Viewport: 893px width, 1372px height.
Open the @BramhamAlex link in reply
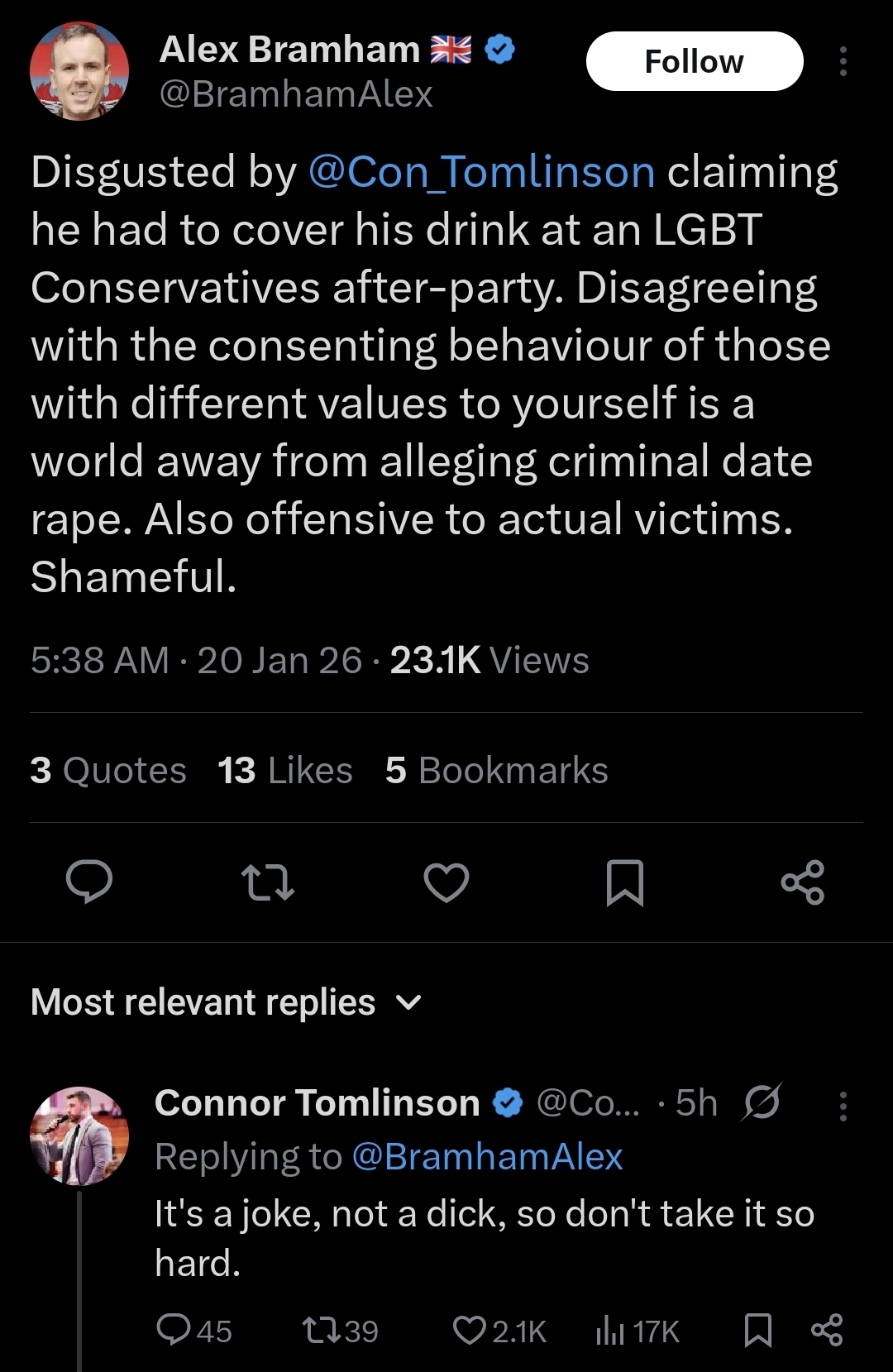tap(487, 1156)
